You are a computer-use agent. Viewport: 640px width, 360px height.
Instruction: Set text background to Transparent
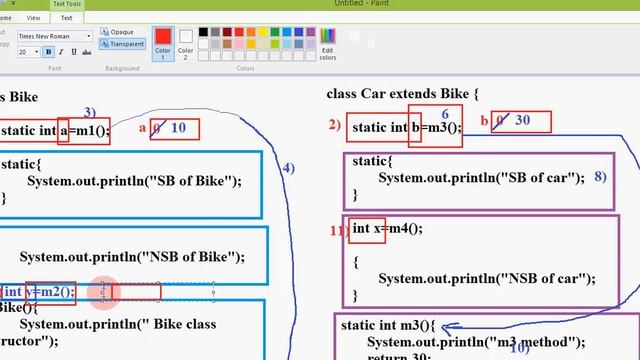(x=122, y=44)
